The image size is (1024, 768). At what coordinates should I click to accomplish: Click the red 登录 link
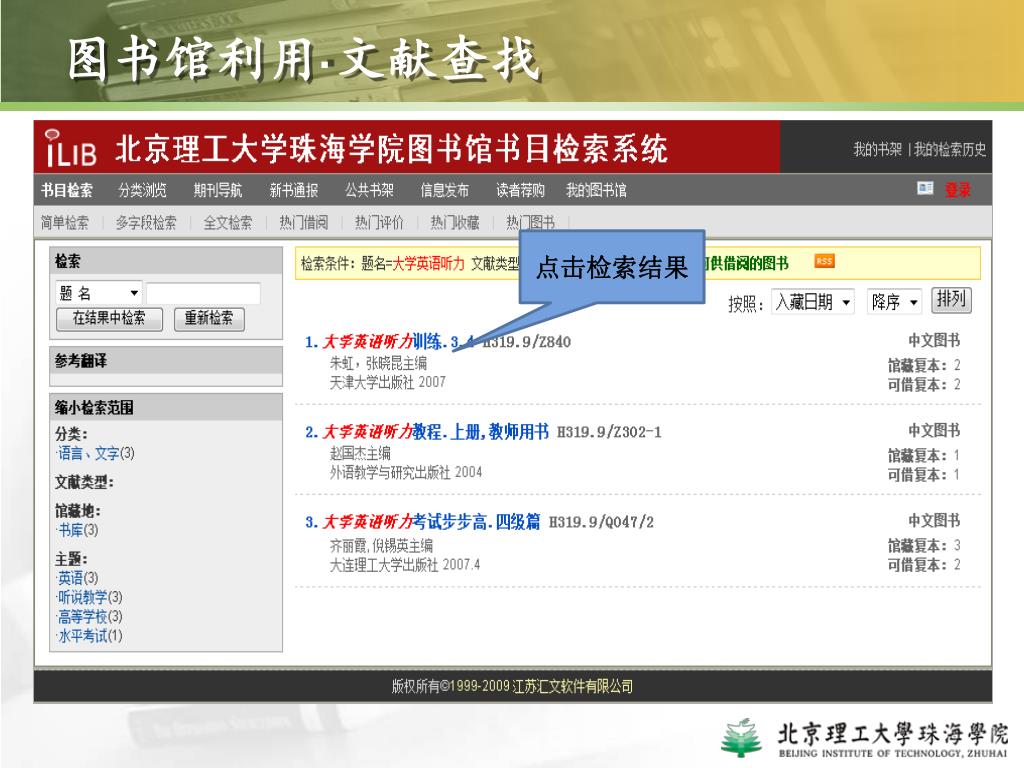coord(957,190)
